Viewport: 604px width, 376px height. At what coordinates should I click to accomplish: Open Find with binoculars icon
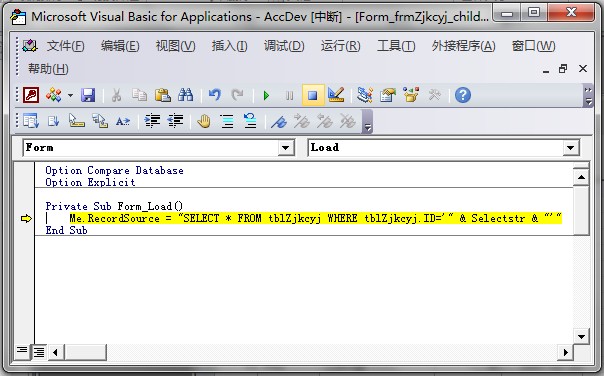click(185, 95)
